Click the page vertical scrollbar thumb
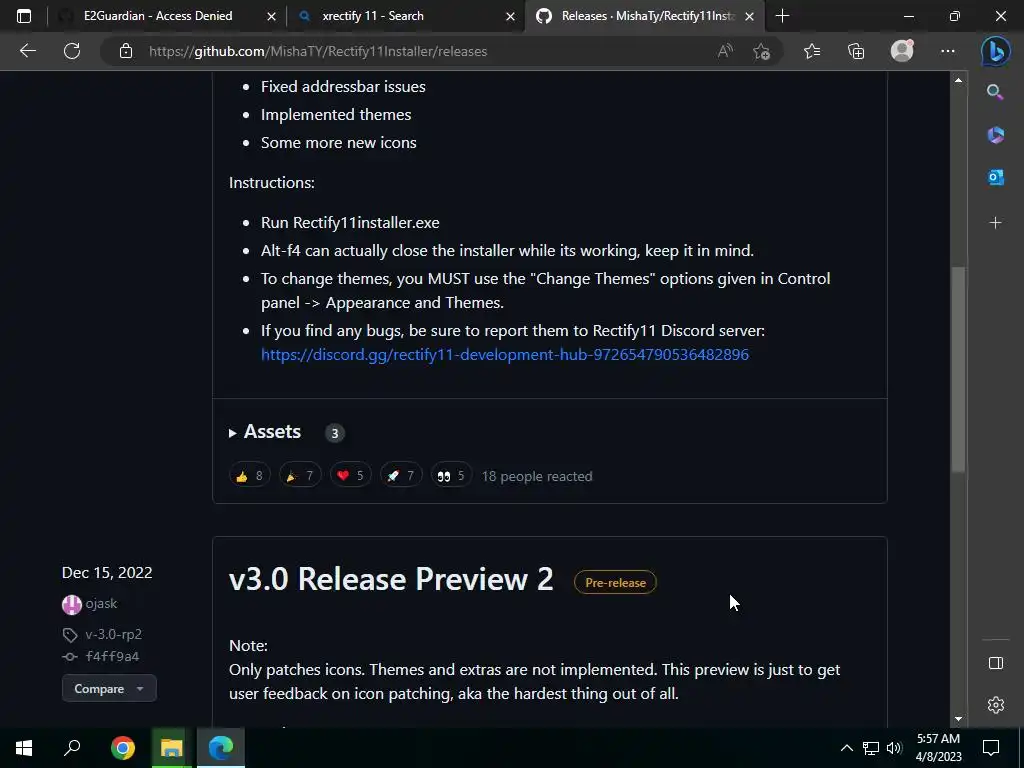Image resolution: width=1024 pixels, height=768 pixels. (958, 369)
